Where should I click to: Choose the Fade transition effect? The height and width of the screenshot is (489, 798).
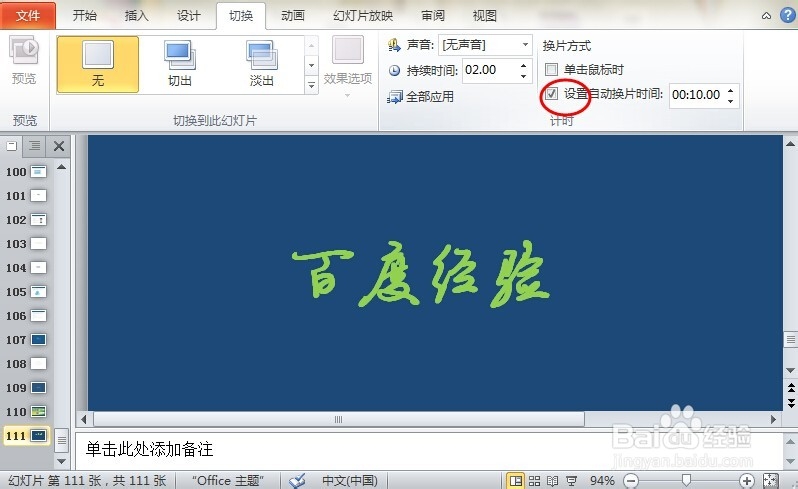click(x=262, y=65)
